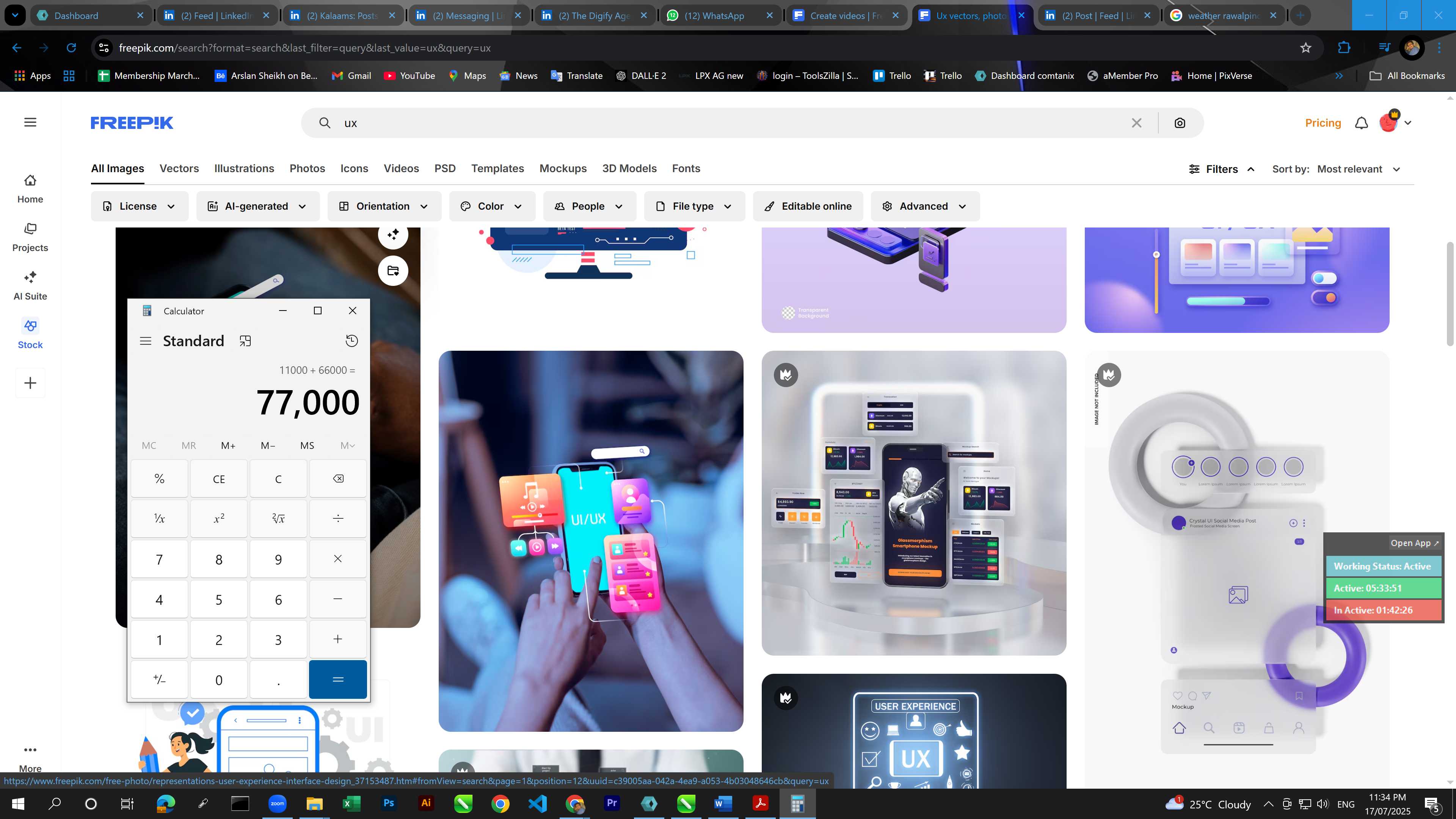This screenshot has height=819, width=1456.
Task: Click Calculator equals button
Action: [338, 679]
